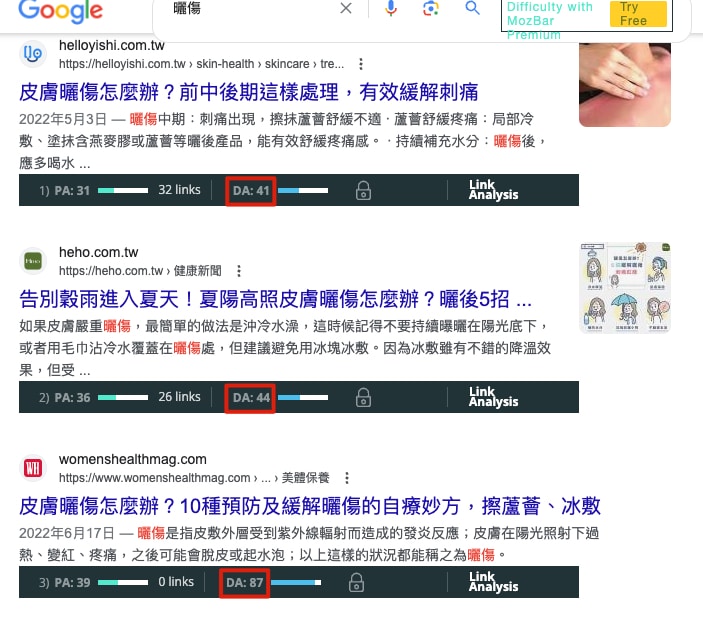Open Link Analysis for result 3
The width and height of the screenshot is (703, 625).
coord(493,582)
